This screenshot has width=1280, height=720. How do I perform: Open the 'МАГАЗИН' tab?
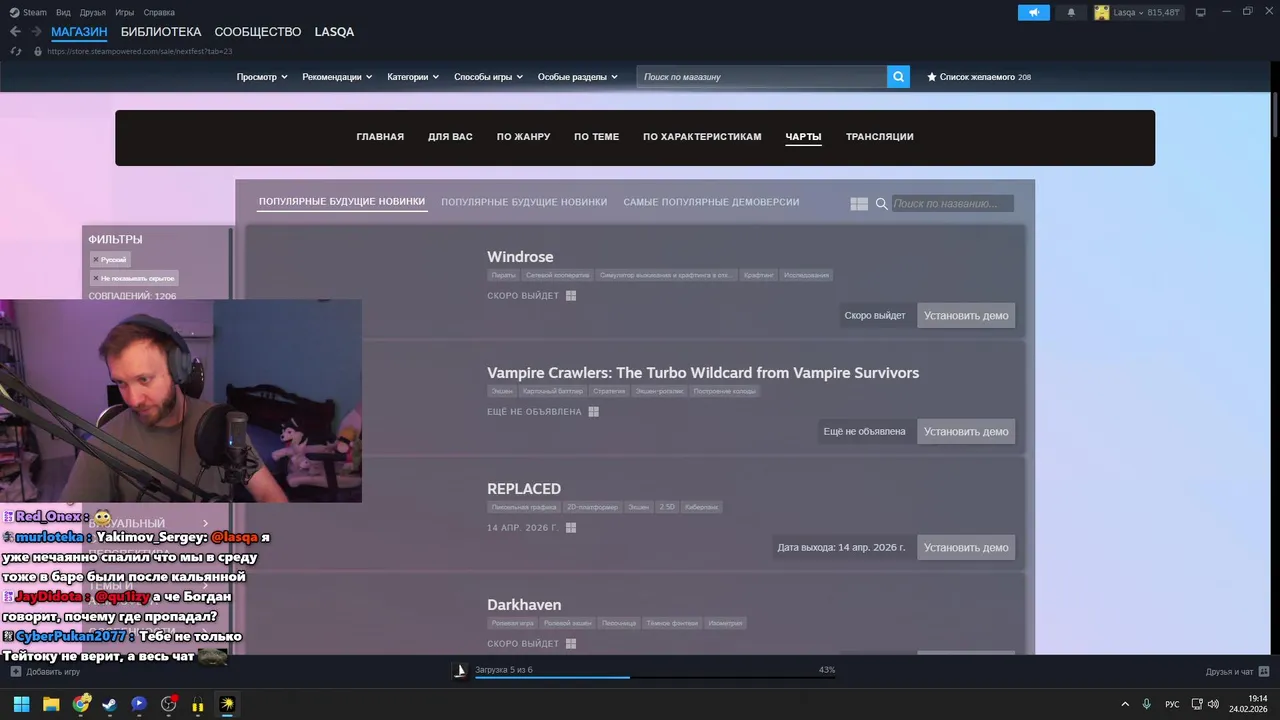(x=79, y=32)
